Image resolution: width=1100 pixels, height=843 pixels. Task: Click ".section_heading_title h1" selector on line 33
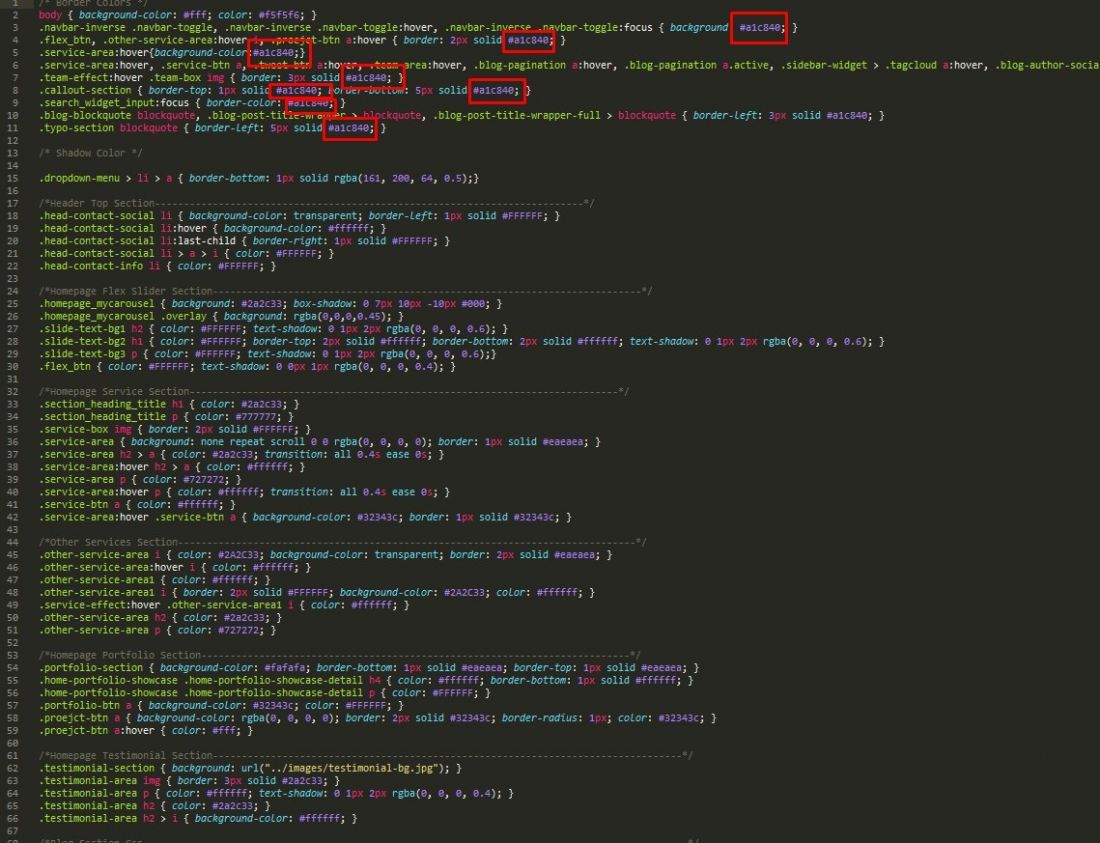111,405
